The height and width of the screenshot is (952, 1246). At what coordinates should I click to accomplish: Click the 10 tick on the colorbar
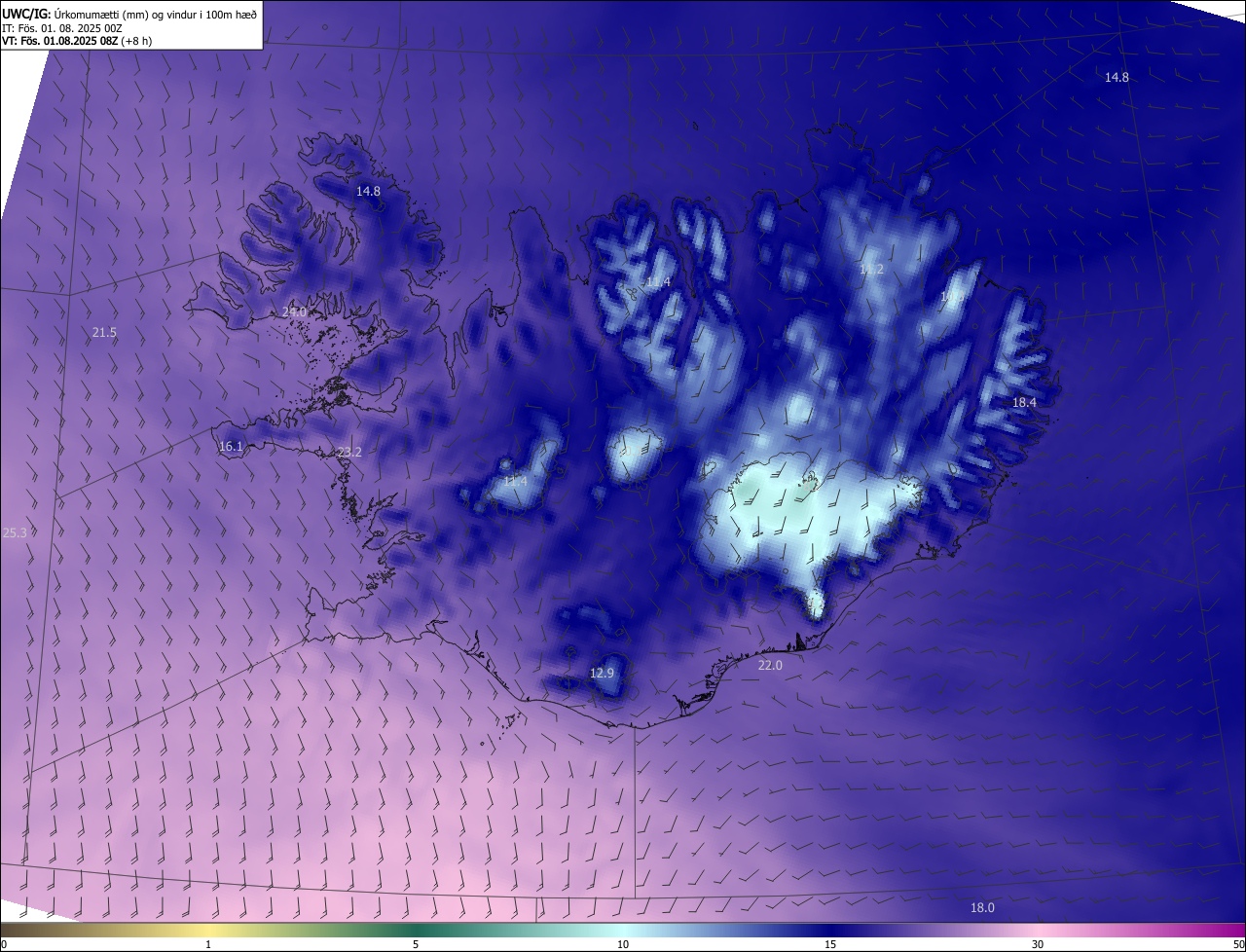(623, 944)
